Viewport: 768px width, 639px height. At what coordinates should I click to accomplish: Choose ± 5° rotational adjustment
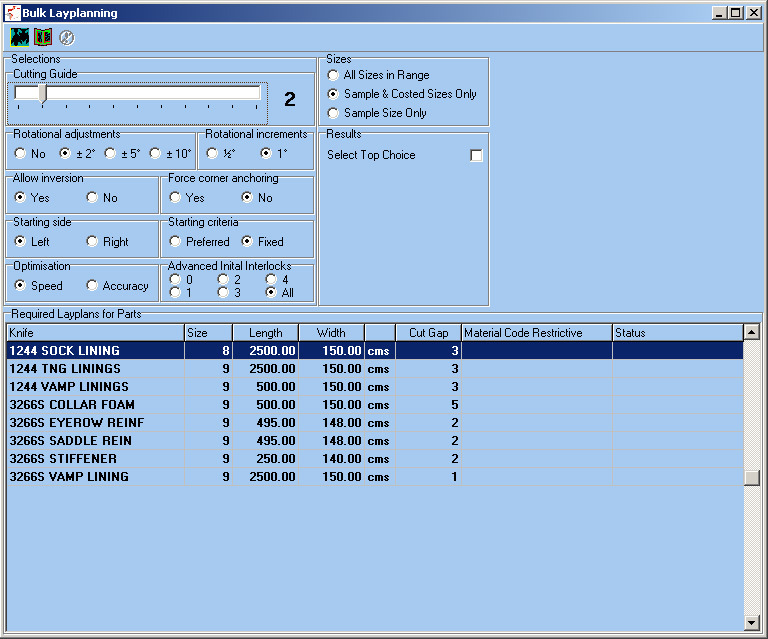pos(110,153)
